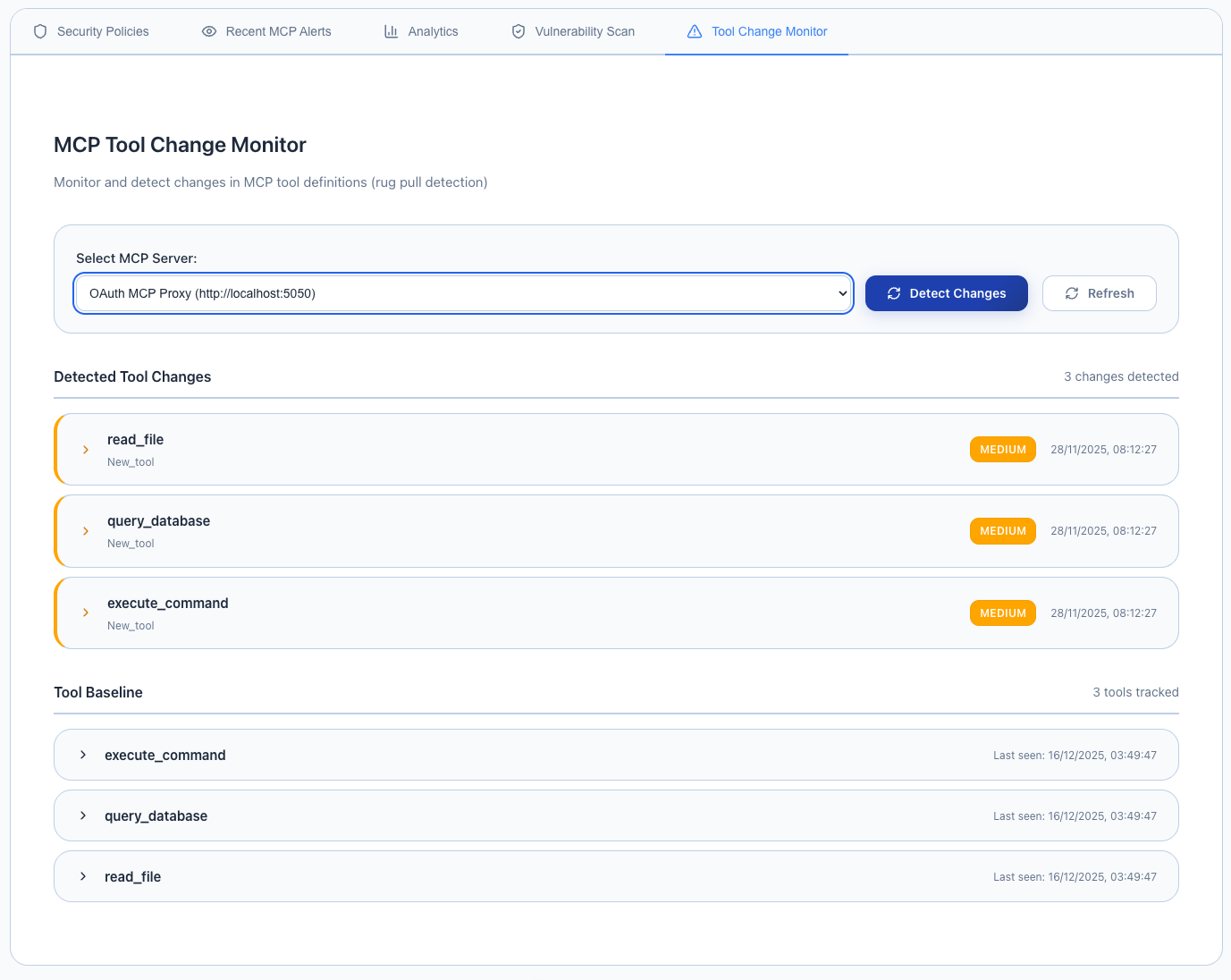Expand the execute_command baseline entry
Image resolution: width=1231 pixels, height=980 pixels.
83,755
